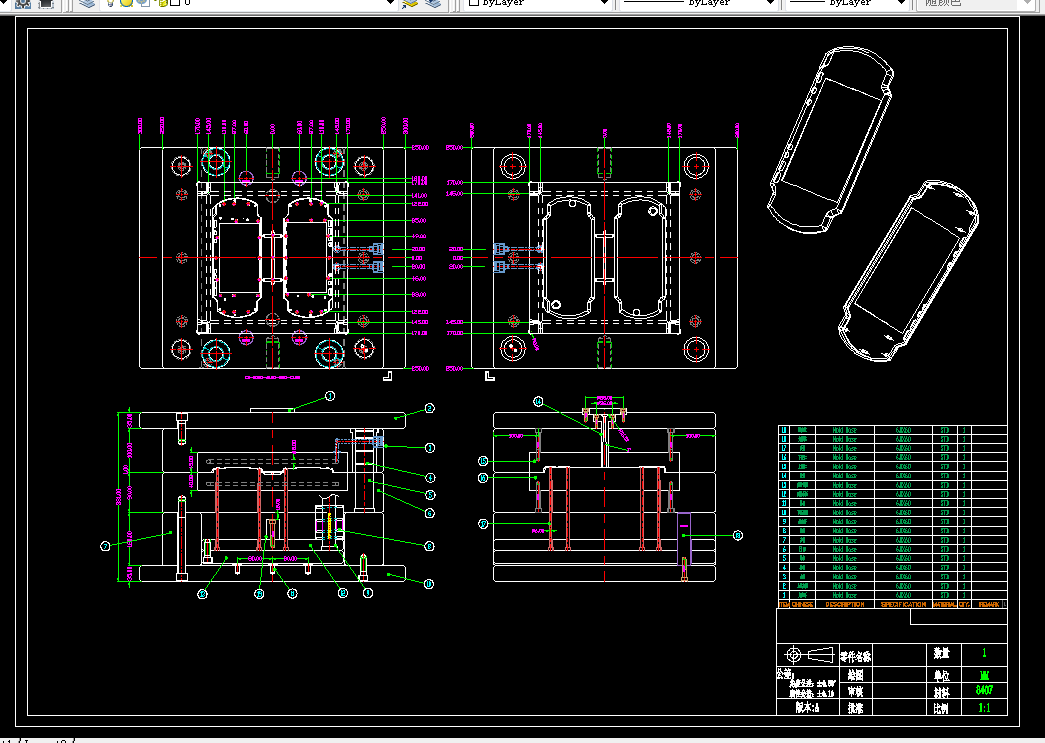Expand the layer list dropdown arrow

tap(391, 3)
